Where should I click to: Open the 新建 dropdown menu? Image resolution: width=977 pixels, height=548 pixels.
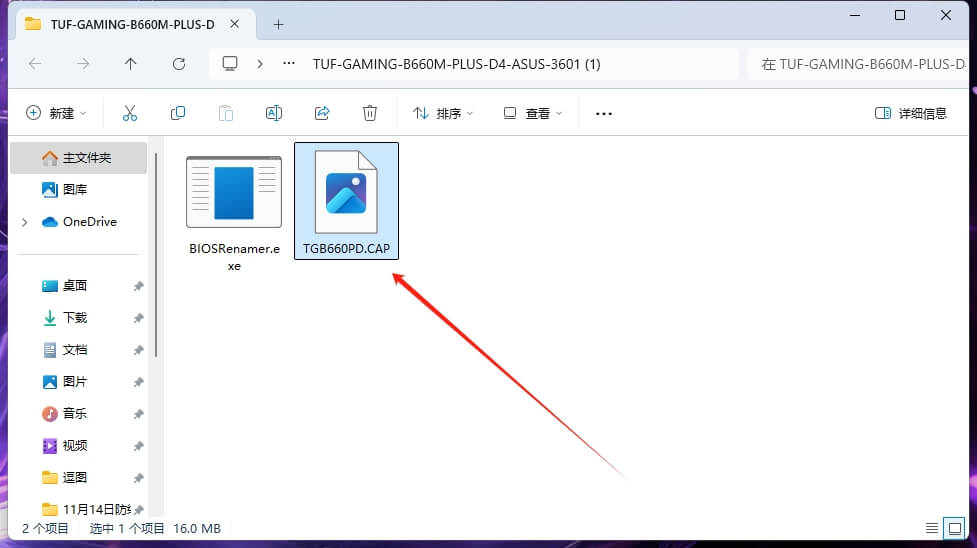[56, 113]
